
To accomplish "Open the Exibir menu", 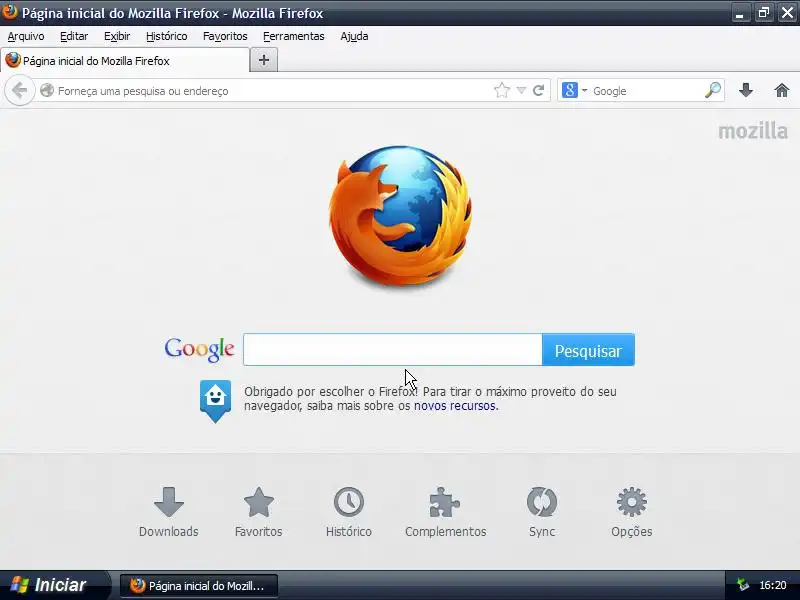I will pyautogui.click(x=117, y=36).
